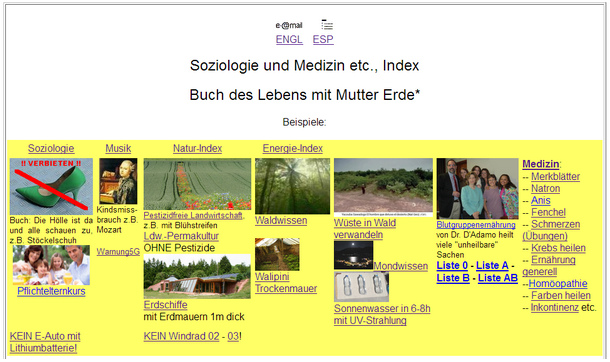The width and height of the screenshot is (610, 362).
Task: Click the Earthship house photo
Action: (x=197, y=276)
